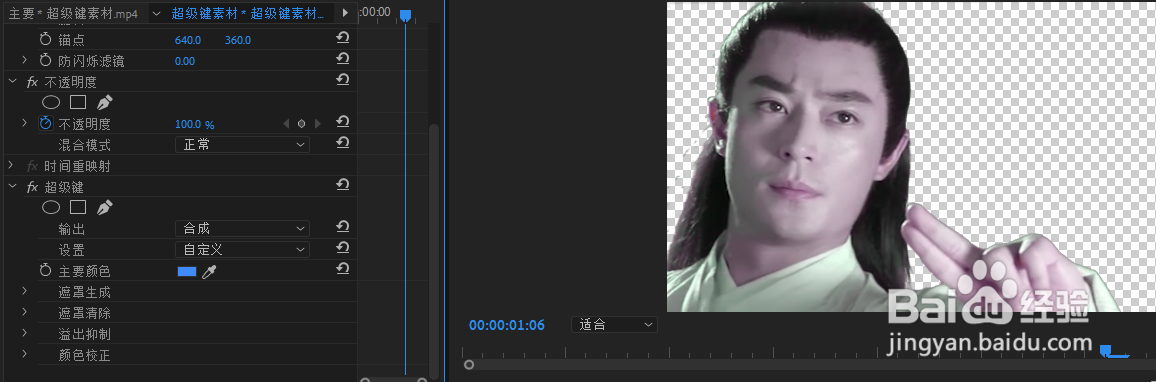The height and width of the screenshot is (382, 1156).
Task: Reset the 超级键 effect
Action: coord(343,184)
